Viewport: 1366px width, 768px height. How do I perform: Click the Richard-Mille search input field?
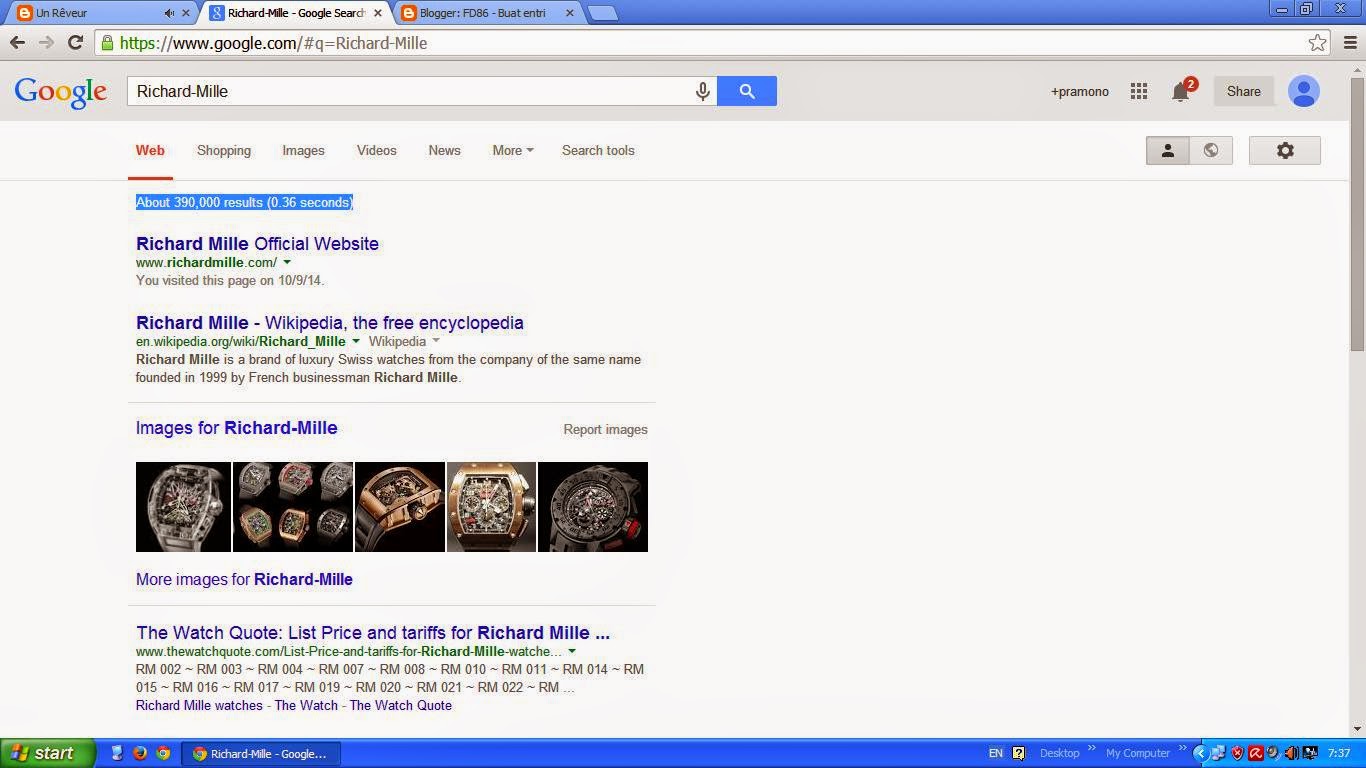410,91
